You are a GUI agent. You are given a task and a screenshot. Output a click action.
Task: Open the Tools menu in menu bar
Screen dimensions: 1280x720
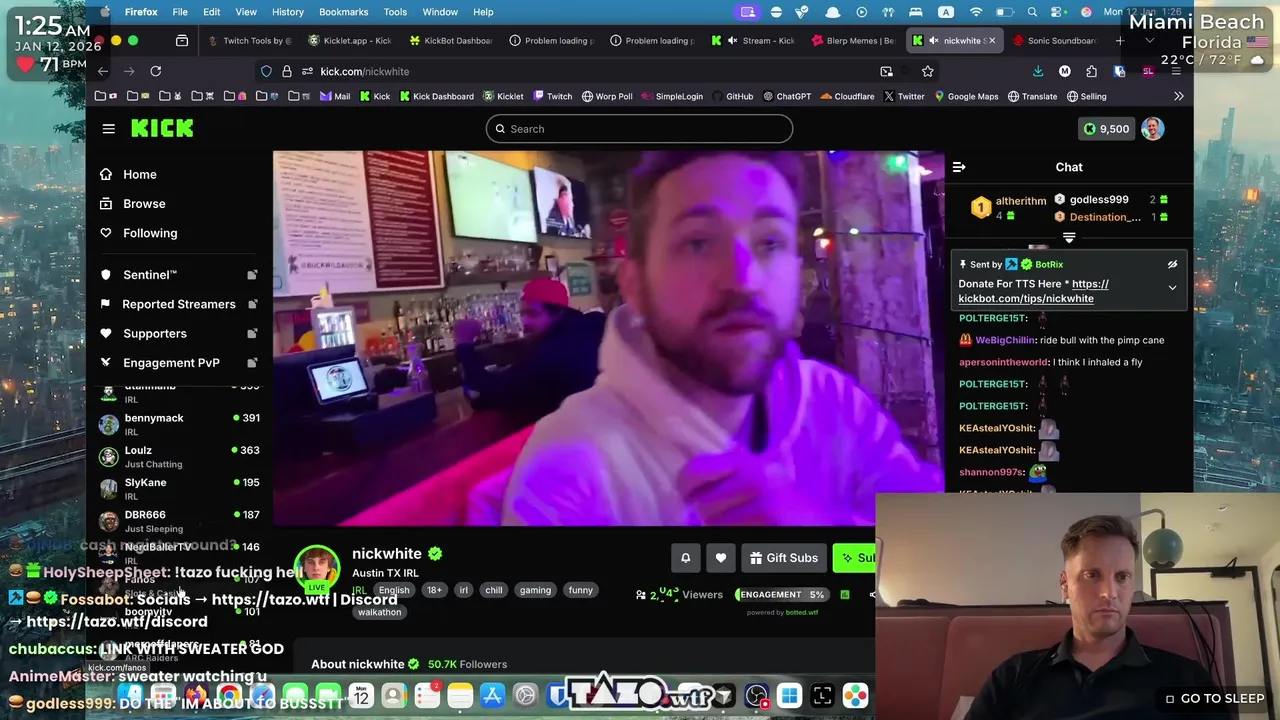[x=395, y=12]
